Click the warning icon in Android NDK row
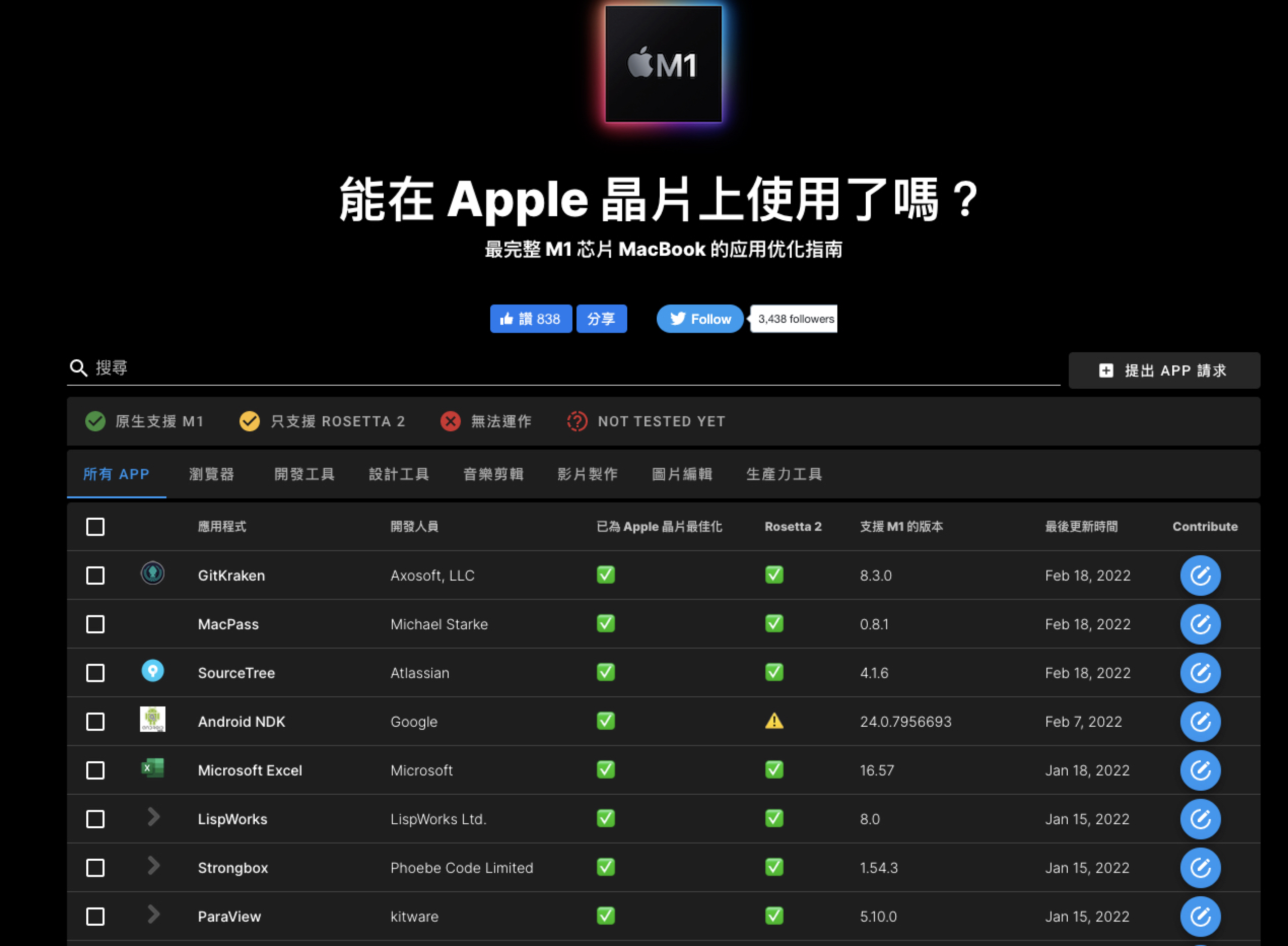1288x946 pixels. [x=774, y=721]
